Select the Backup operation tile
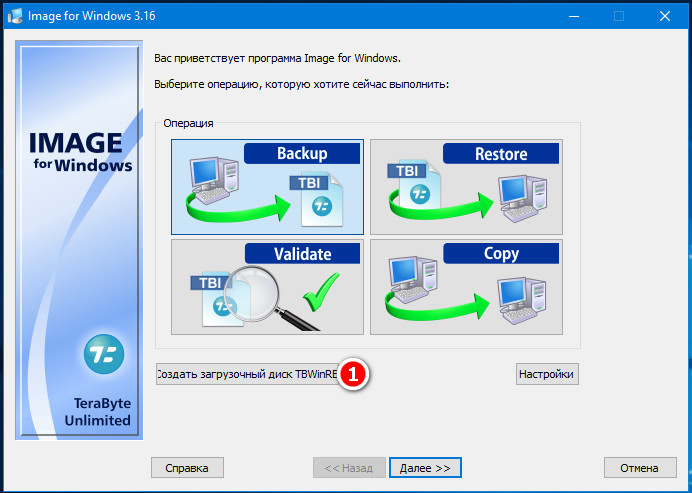The image size is (692, 493). click(x=267, y=187)
